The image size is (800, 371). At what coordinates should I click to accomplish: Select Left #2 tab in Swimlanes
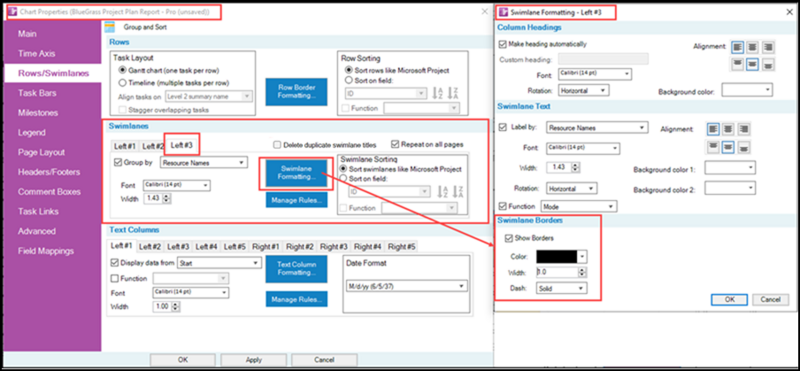click(152, 146)
